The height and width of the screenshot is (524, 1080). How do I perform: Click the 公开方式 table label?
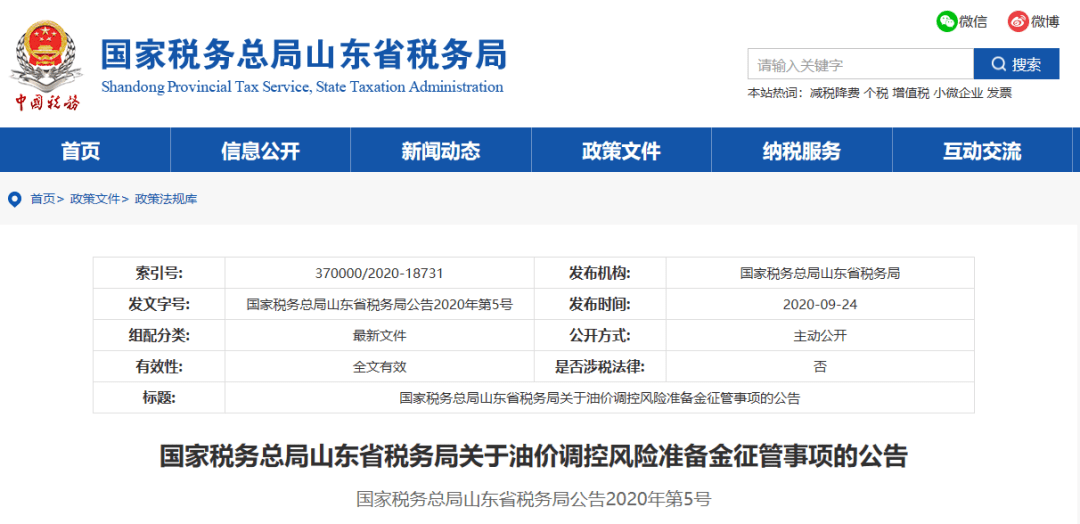point(599,335)
